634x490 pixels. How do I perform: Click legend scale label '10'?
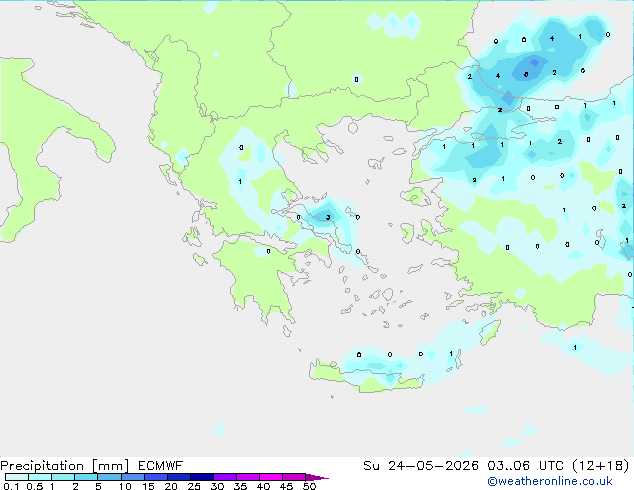[125, 486]
